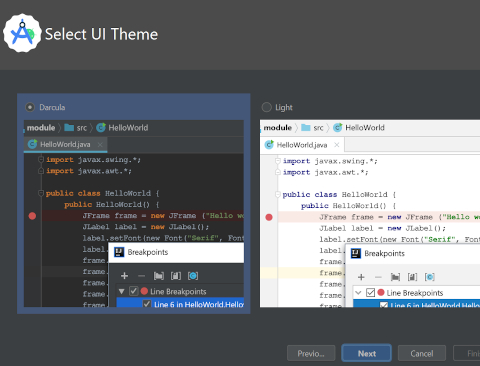Viewport: 480px width, 366px height.
Task: Click the add (+) breakpoint icon in Light preview
Action: (x=361, y=277)
